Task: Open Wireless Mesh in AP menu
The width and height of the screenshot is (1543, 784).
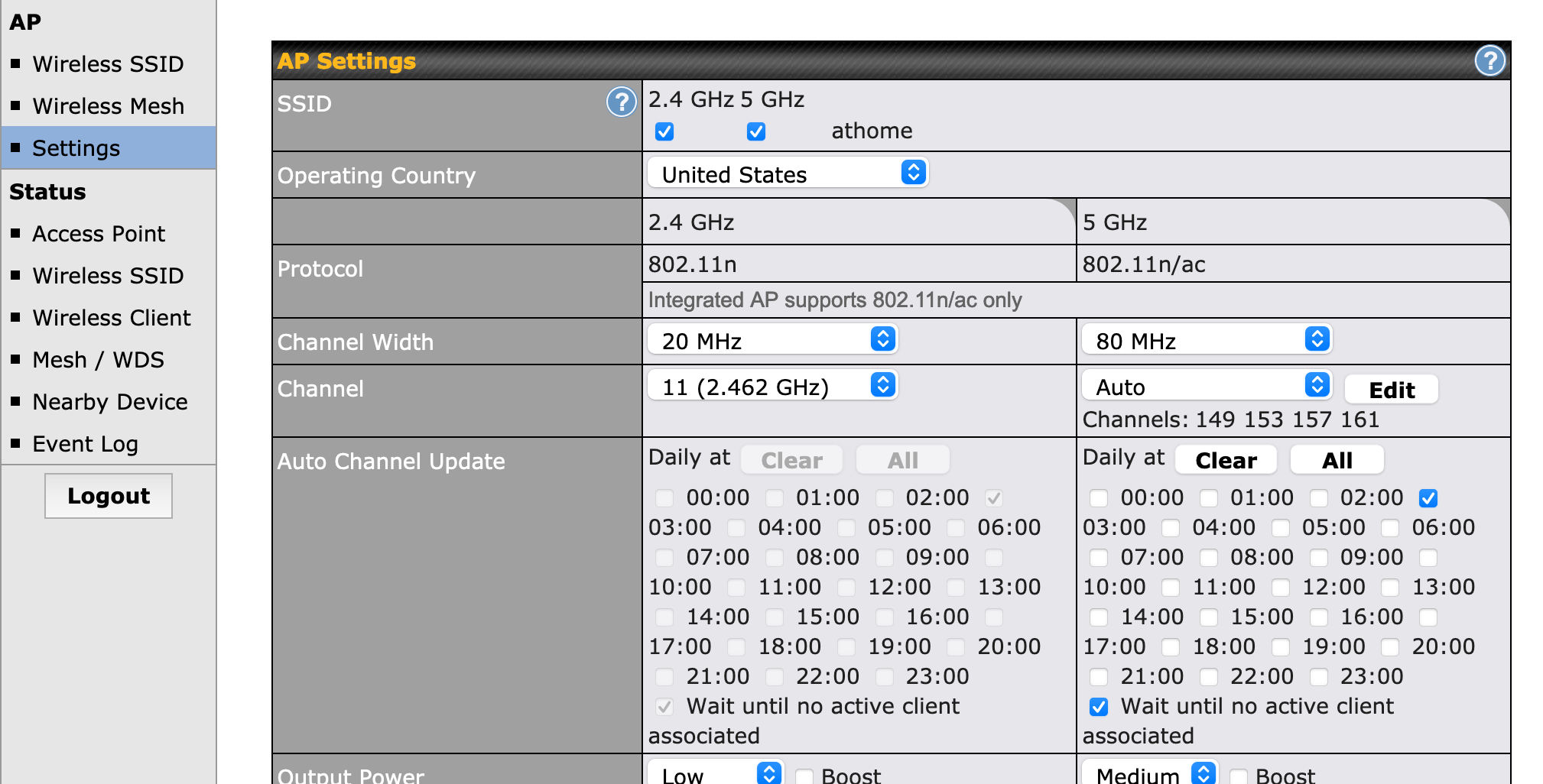Action: pyautogui.click(x=108, y=105)
